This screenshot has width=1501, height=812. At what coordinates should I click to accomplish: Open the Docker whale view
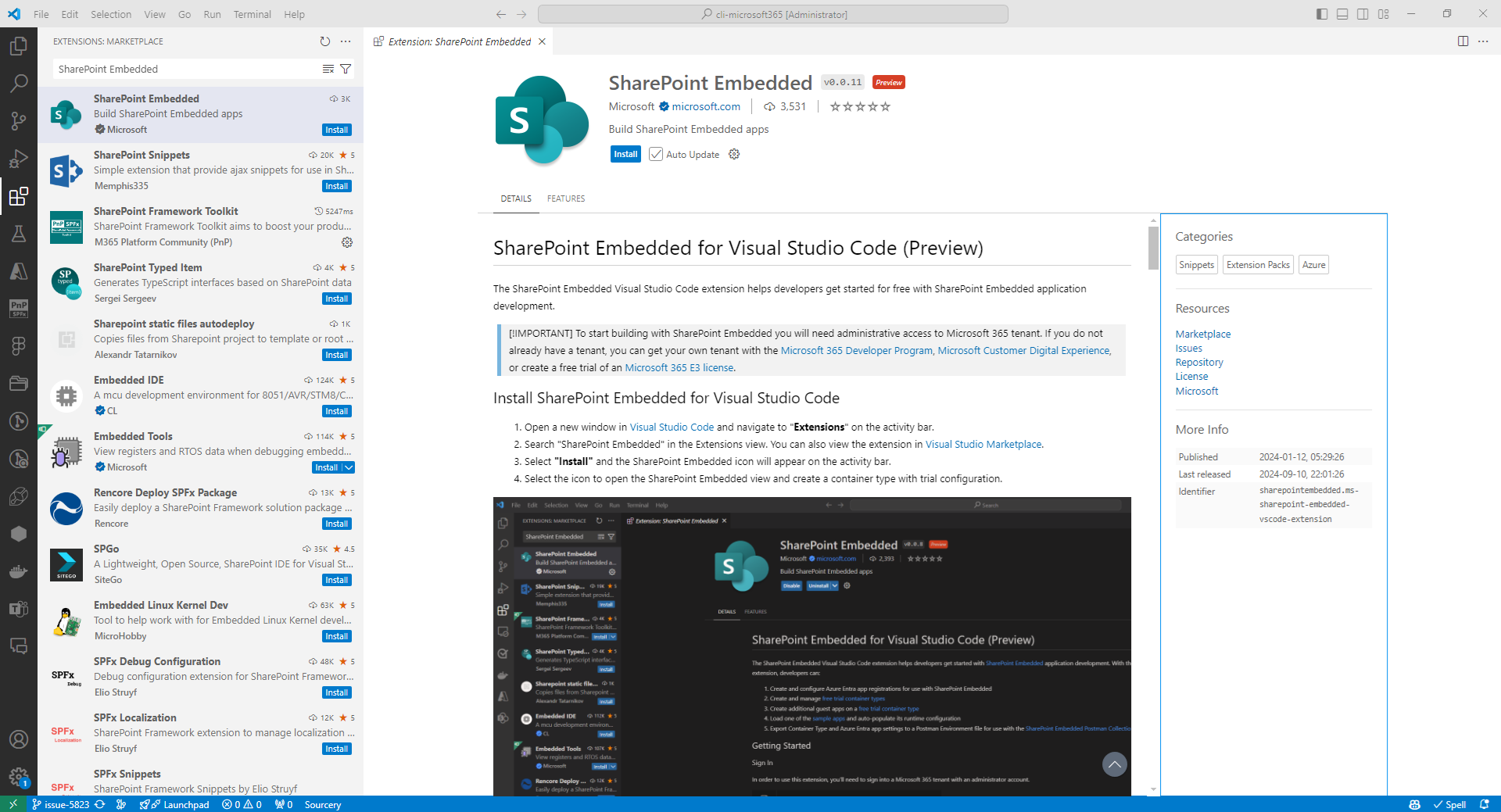pyautogui.click(x=20, y=571)
